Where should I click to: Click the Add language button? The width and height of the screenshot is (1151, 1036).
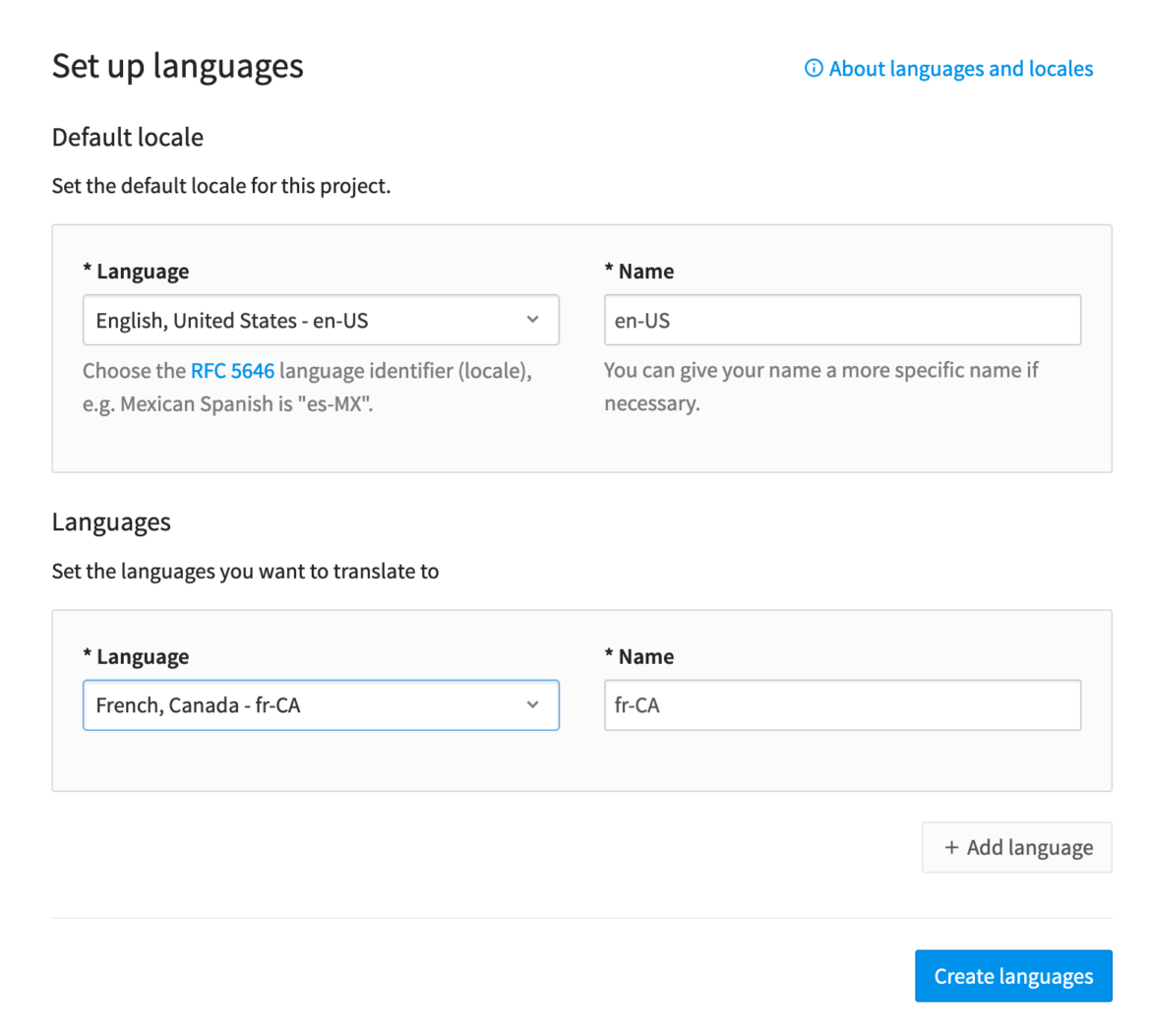click(x=1016, y=847)
